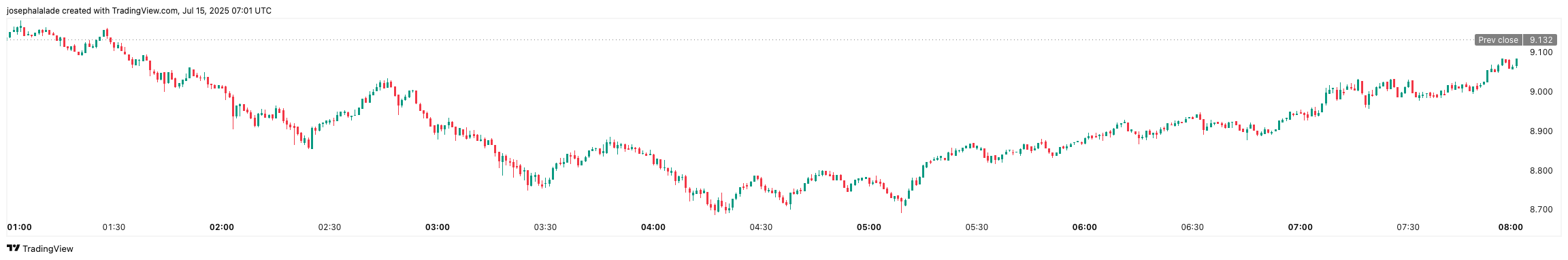The height and width of the screenshot is (260, 1568).
Task: Click the 04:00 time axis label
Action: coord(653,227)
